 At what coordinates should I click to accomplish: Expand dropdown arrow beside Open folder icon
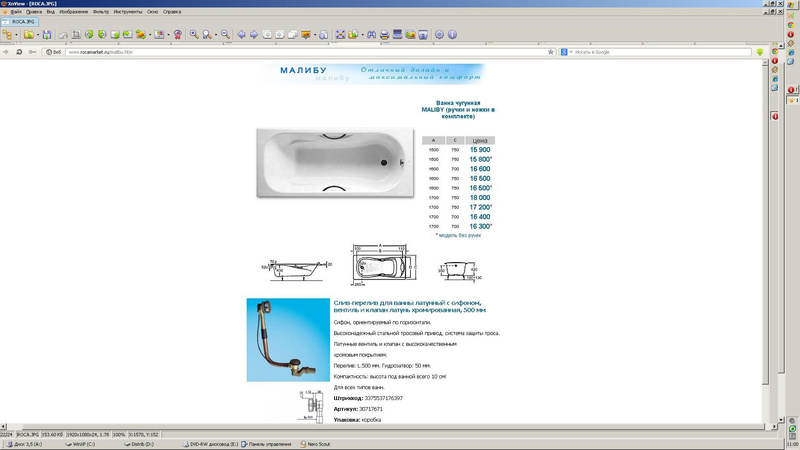coord(37,35)
